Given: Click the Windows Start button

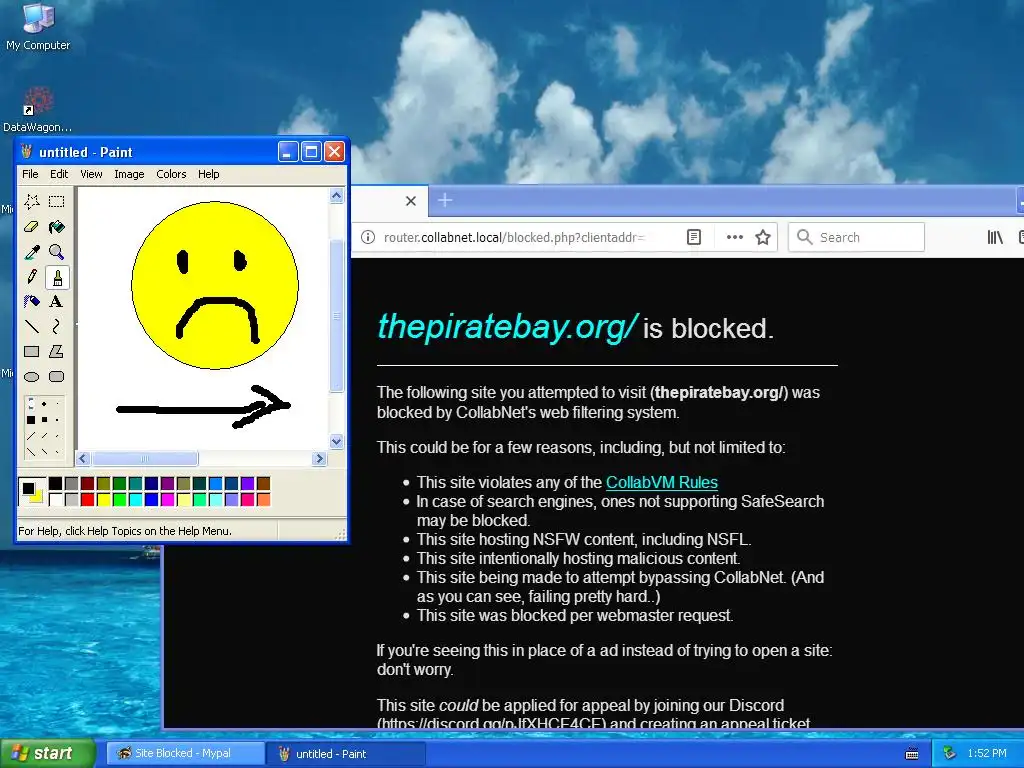Looking at the screenshot, I should click(x=47, y=753).
